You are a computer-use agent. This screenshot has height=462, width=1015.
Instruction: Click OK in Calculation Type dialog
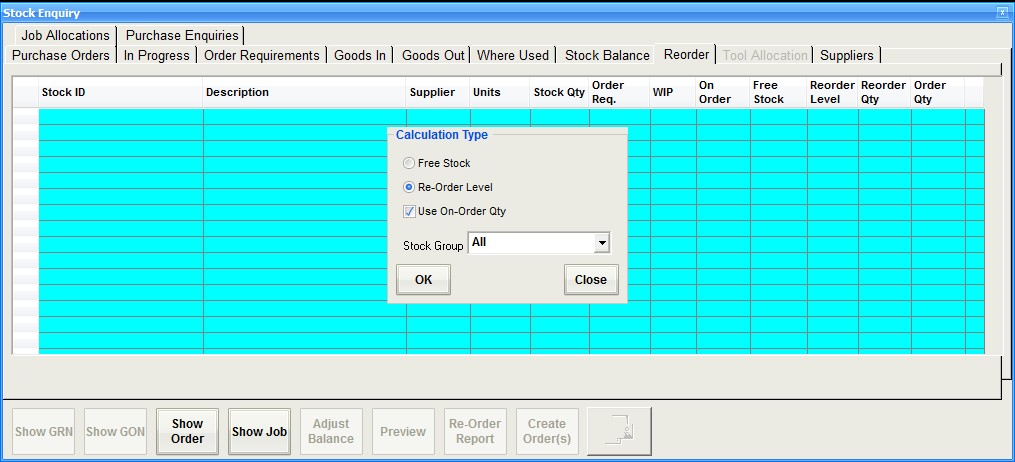(x=423, y=280)
